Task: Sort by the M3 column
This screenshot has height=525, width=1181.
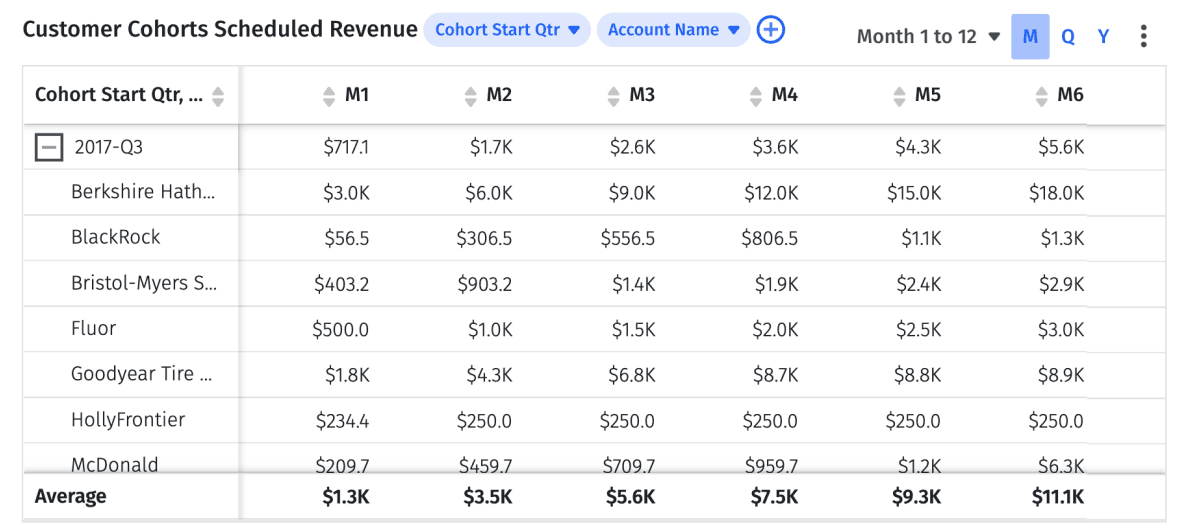Action: (614, 96)
